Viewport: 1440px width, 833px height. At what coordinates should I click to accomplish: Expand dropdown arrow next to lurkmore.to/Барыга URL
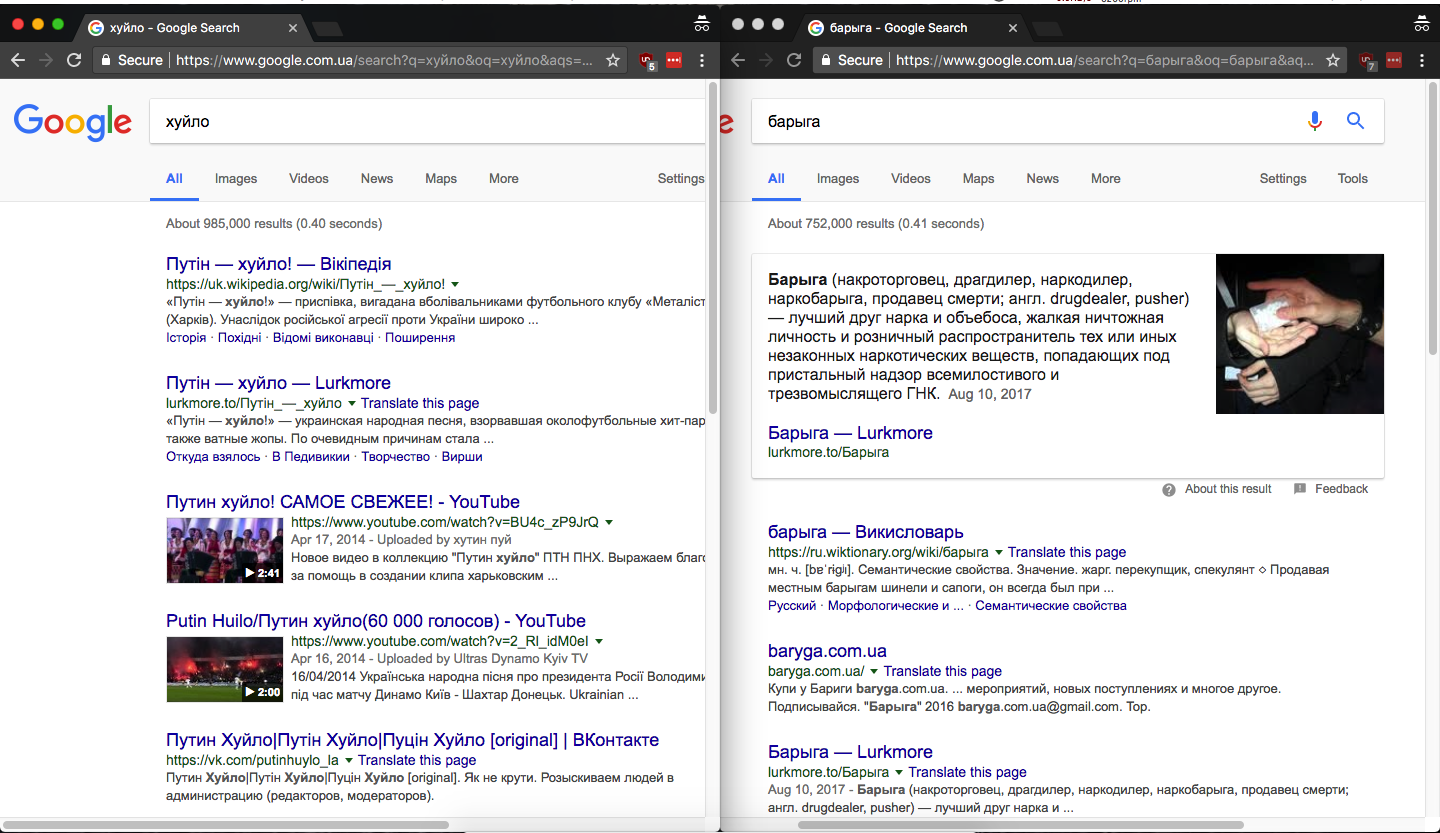(x=899, y=773)
